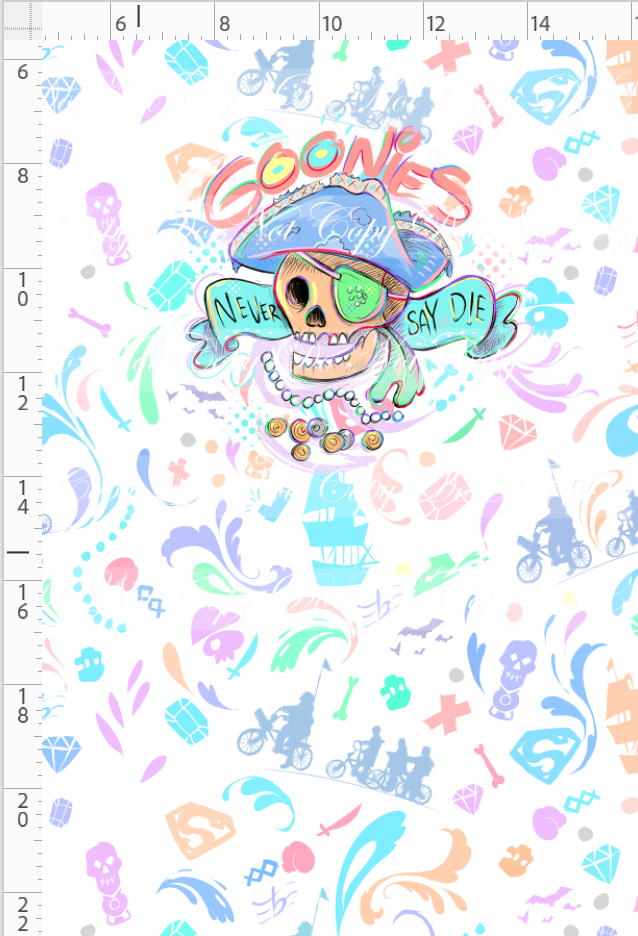This screenshot has width=638, height=936.
Task: Click the 18 mark on vertical ruler
Action: pos(21,704)
